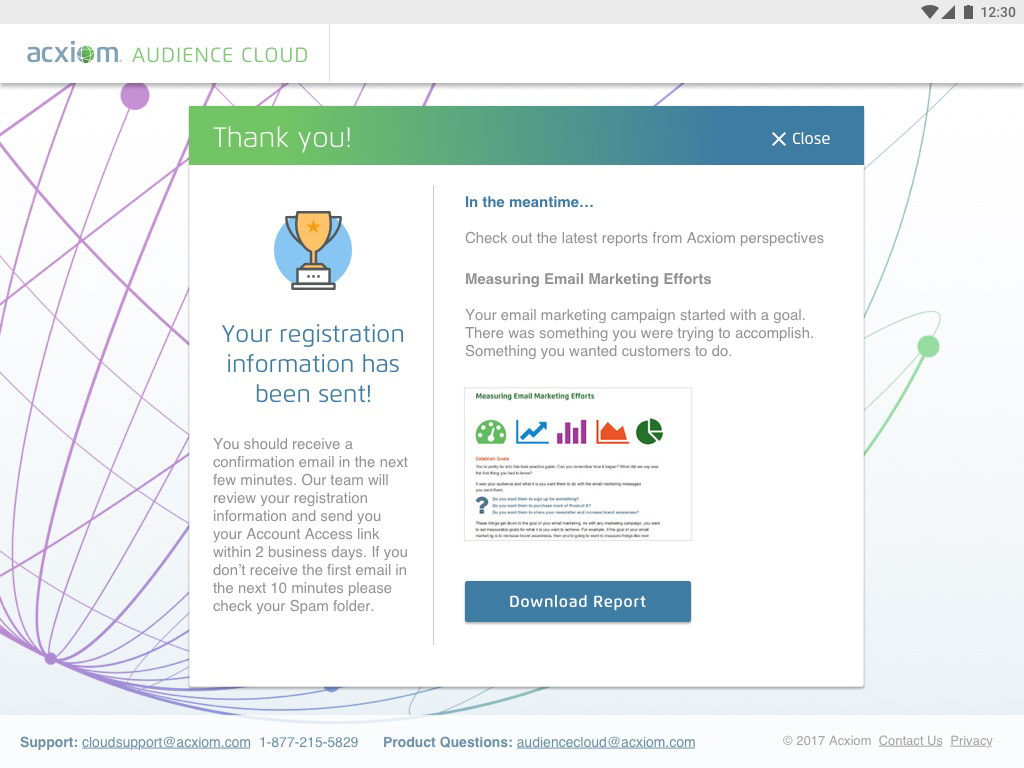This screenshot has height=768, width=1024.
Task: Click the purple bar chart icon
Action: 571,431
